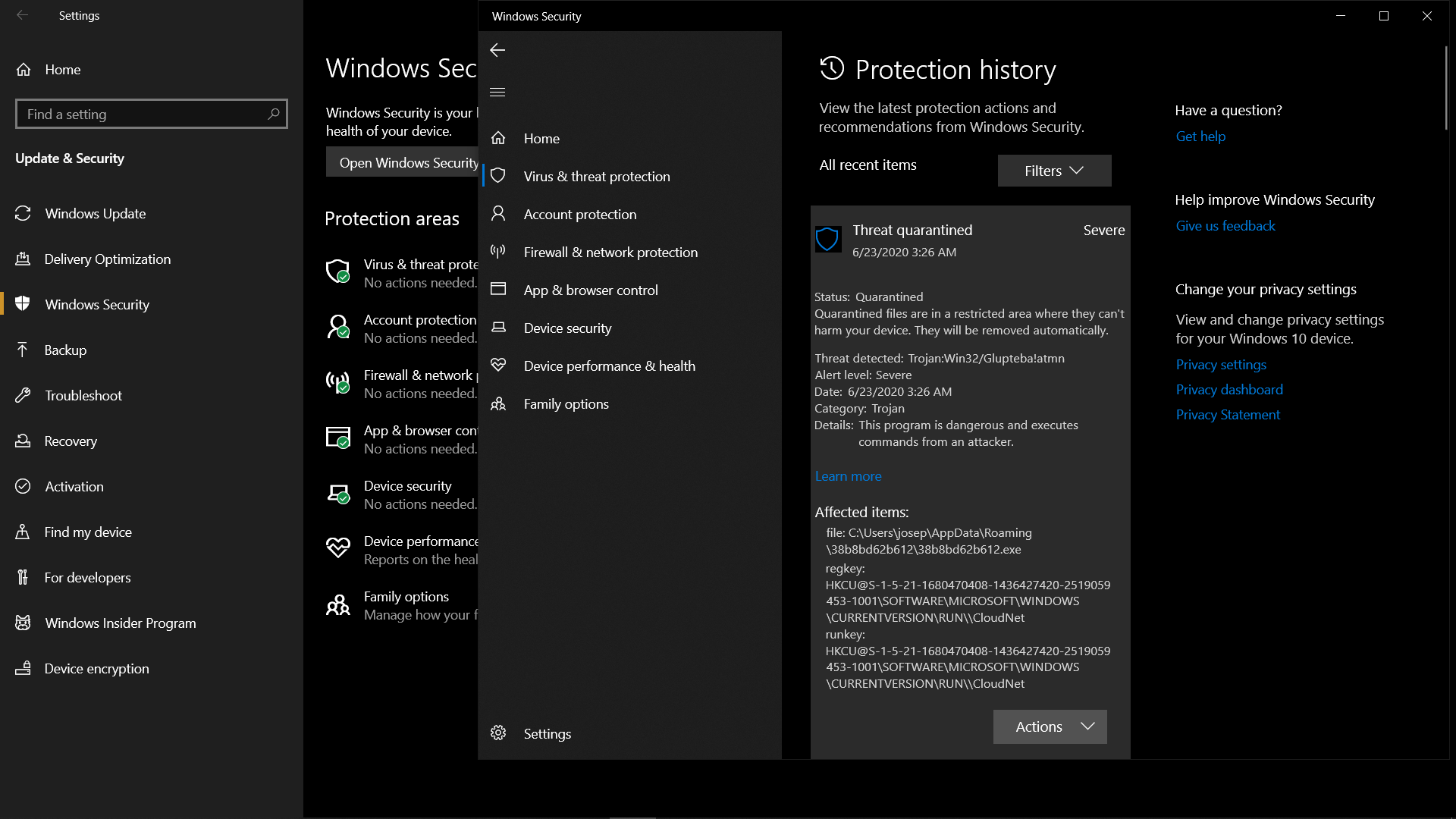Screen dimensions: 1456x819
Task: Click the Windows Security shield icon in Settings
Action: pos(23,303)
